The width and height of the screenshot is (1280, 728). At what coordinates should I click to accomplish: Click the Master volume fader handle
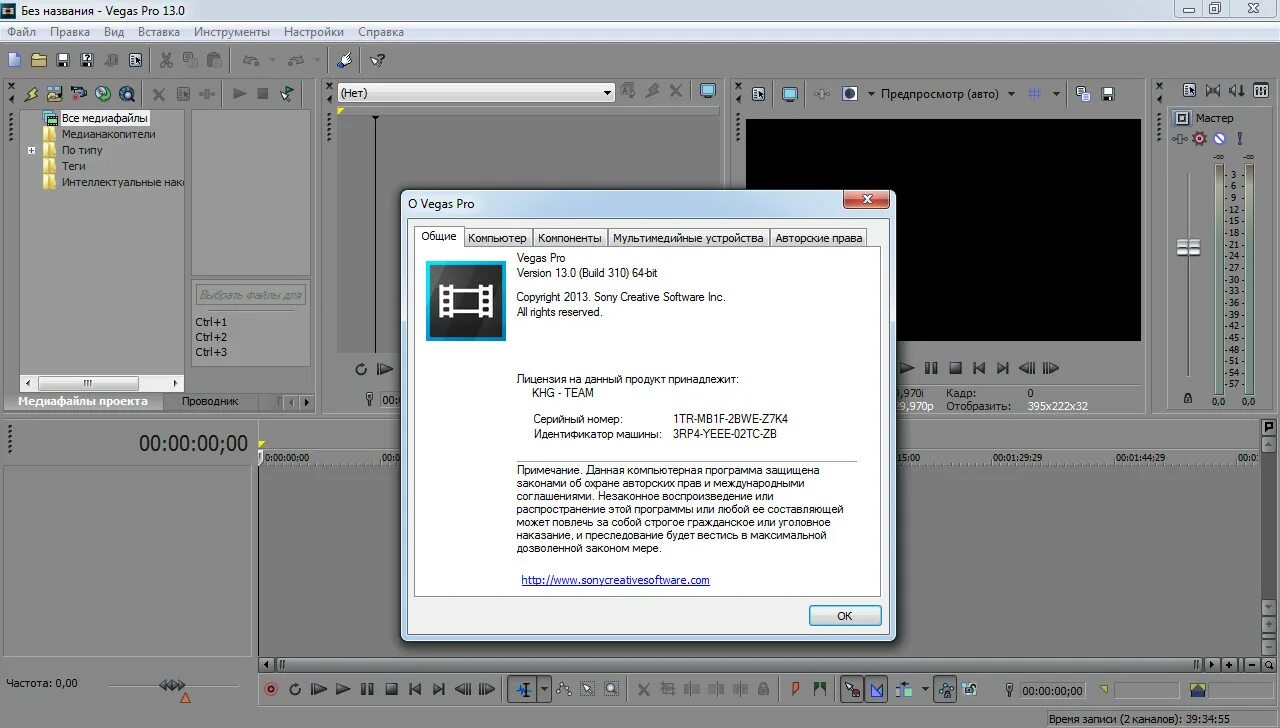tap(1188, 247)
